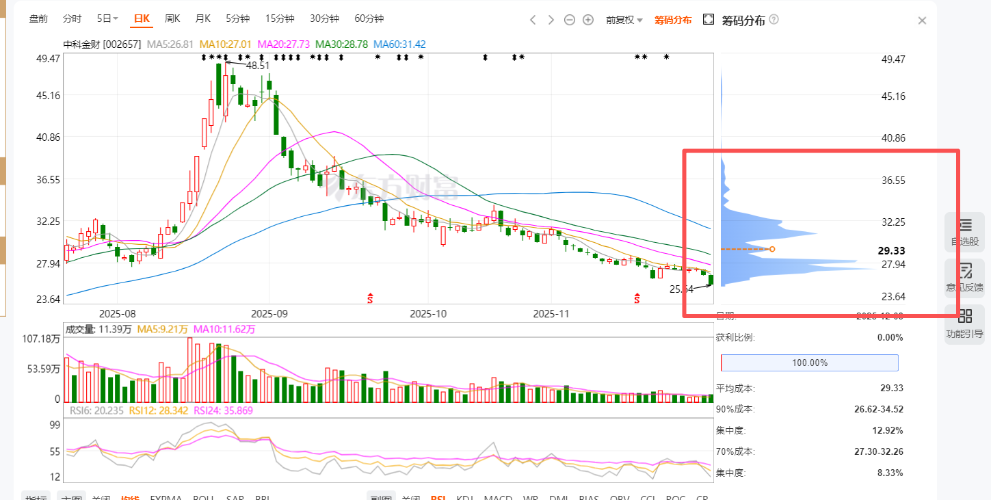Select the highlighted RSI sub-chart indicator
Image resolution: width=991 pixels, height=500 pixels.
(x=439, y=496)
